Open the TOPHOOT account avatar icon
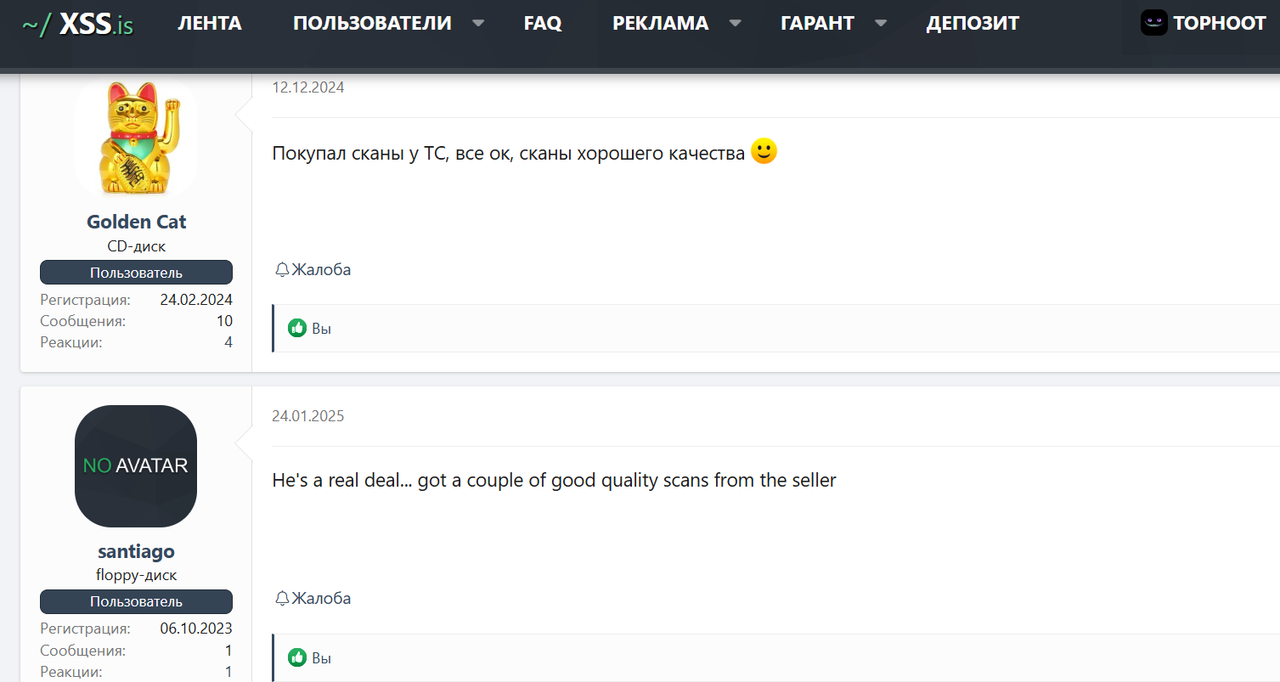 (1154, 23)
